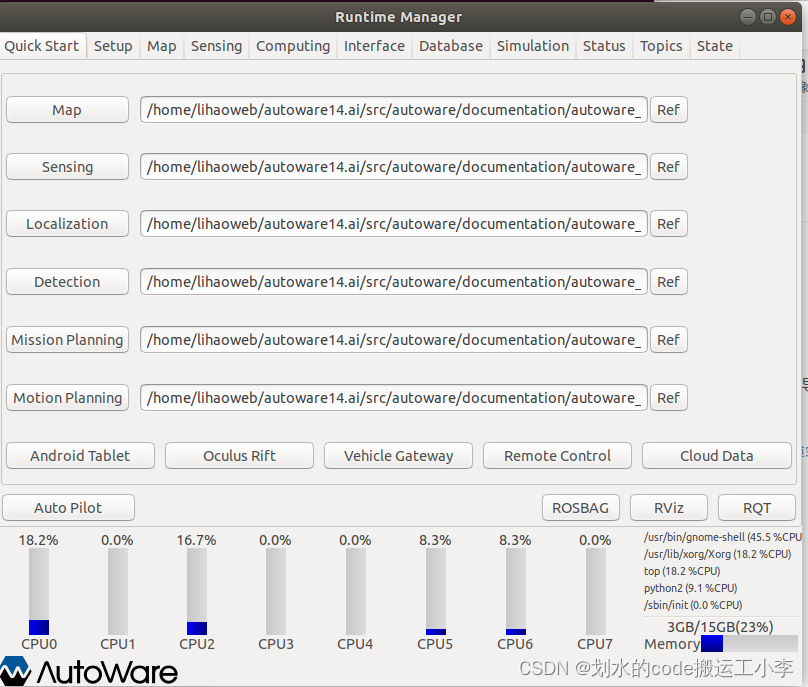Click the Android Tablet button

80,456
